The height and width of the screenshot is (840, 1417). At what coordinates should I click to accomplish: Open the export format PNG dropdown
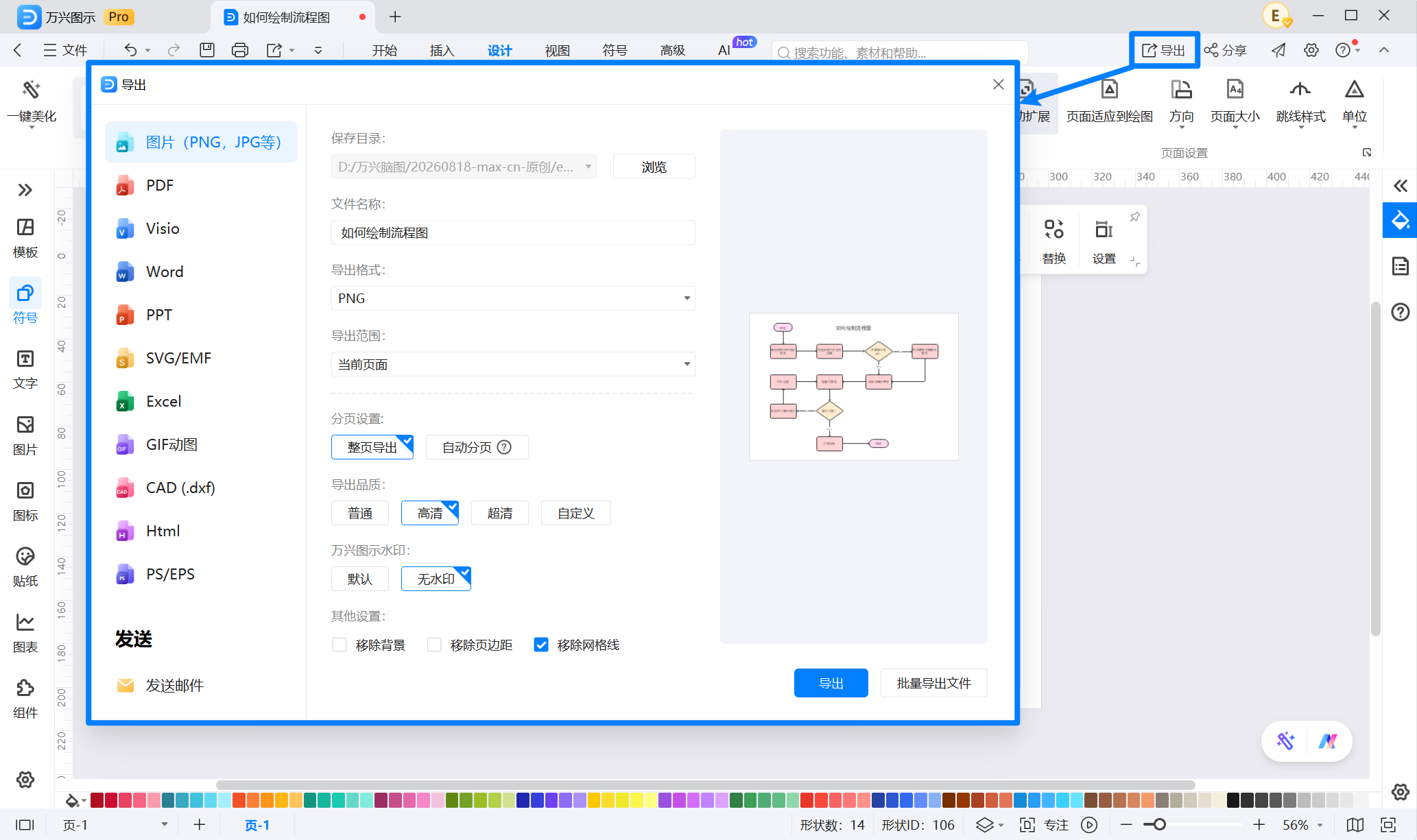click(513, 298)
